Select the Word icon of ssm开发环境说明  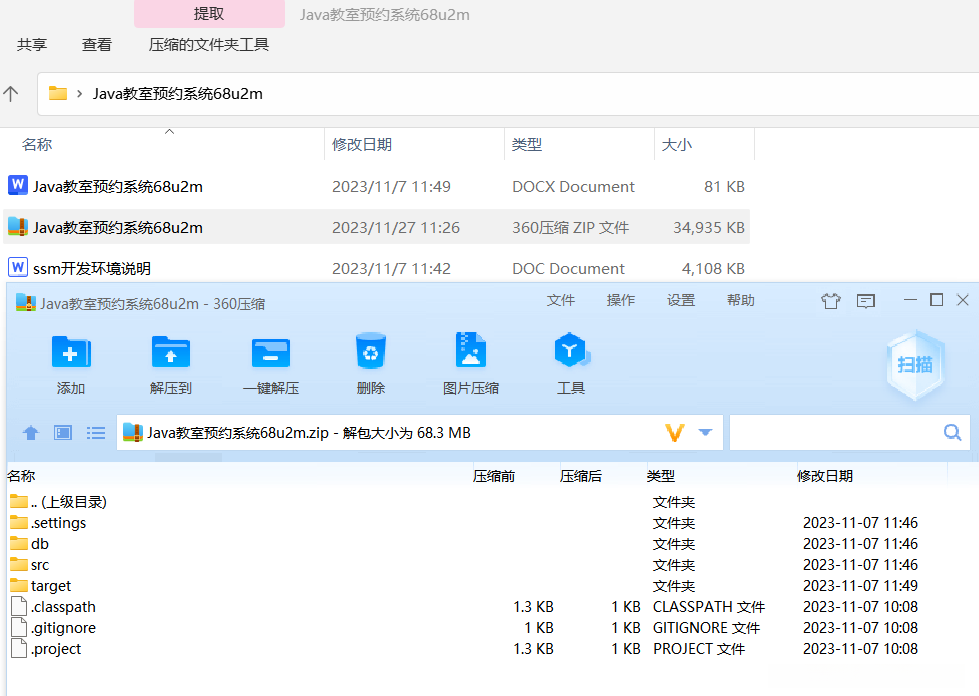[17, 267]
